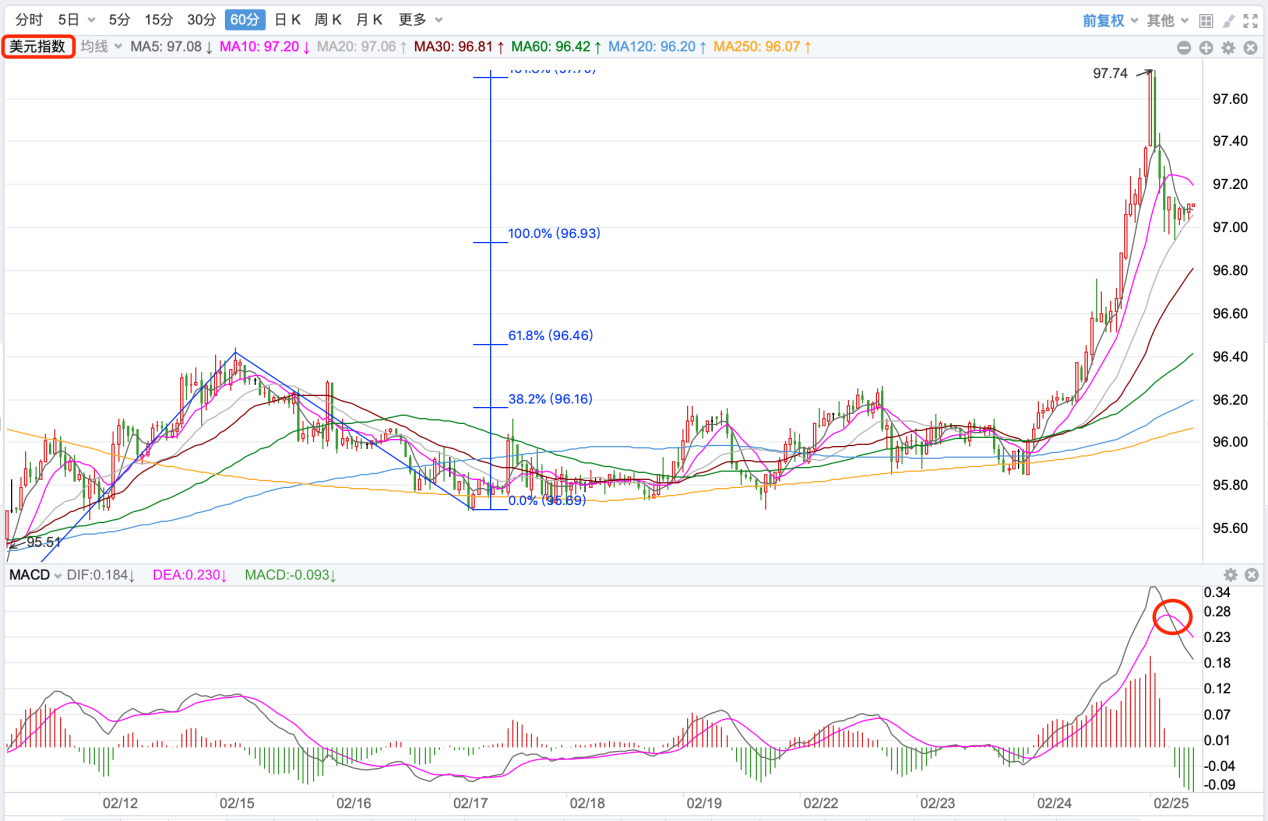Switch to 分时 intraday view
1268x821 pixels.
[x=29, y=20]
